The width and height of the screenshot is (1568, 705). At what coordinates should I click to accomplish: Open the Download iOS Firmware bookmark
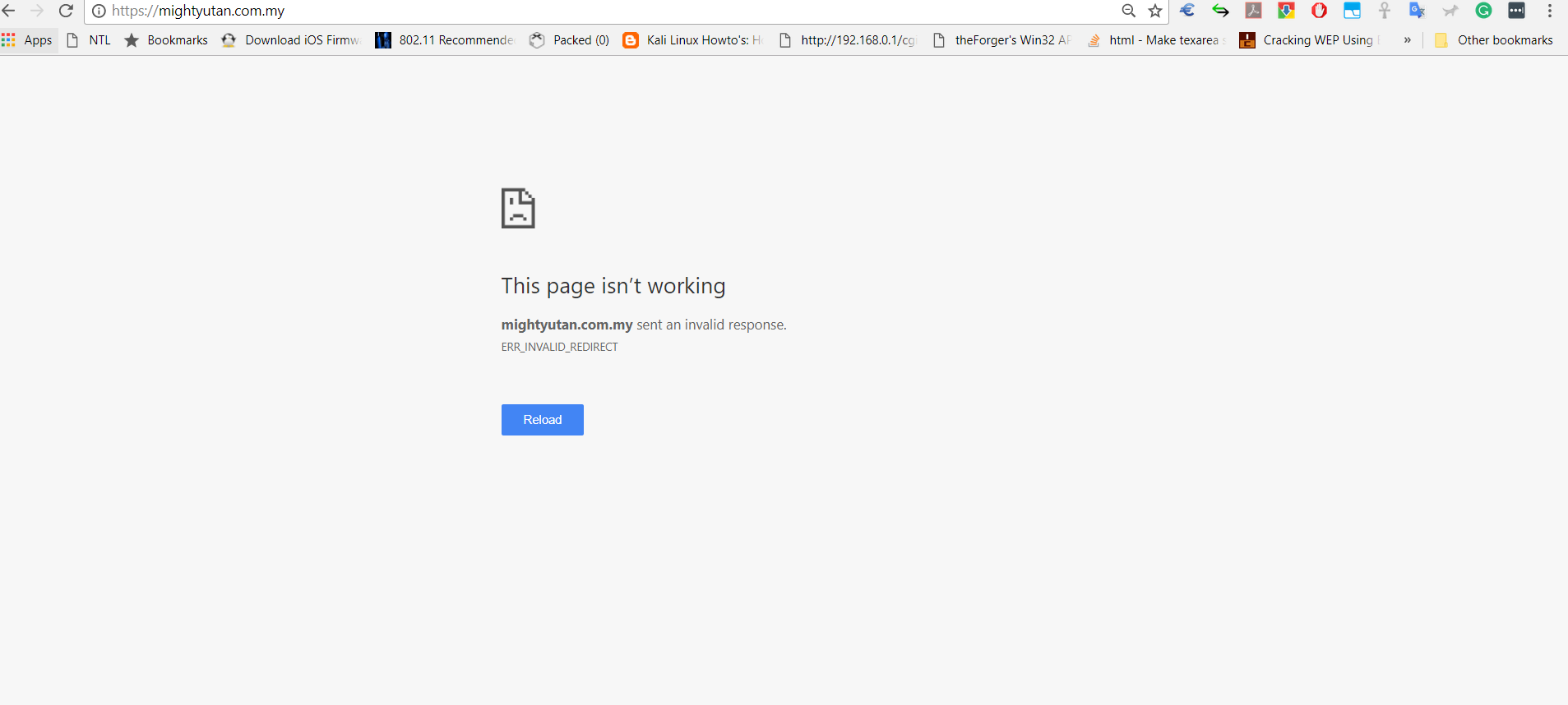click(290, 39)
